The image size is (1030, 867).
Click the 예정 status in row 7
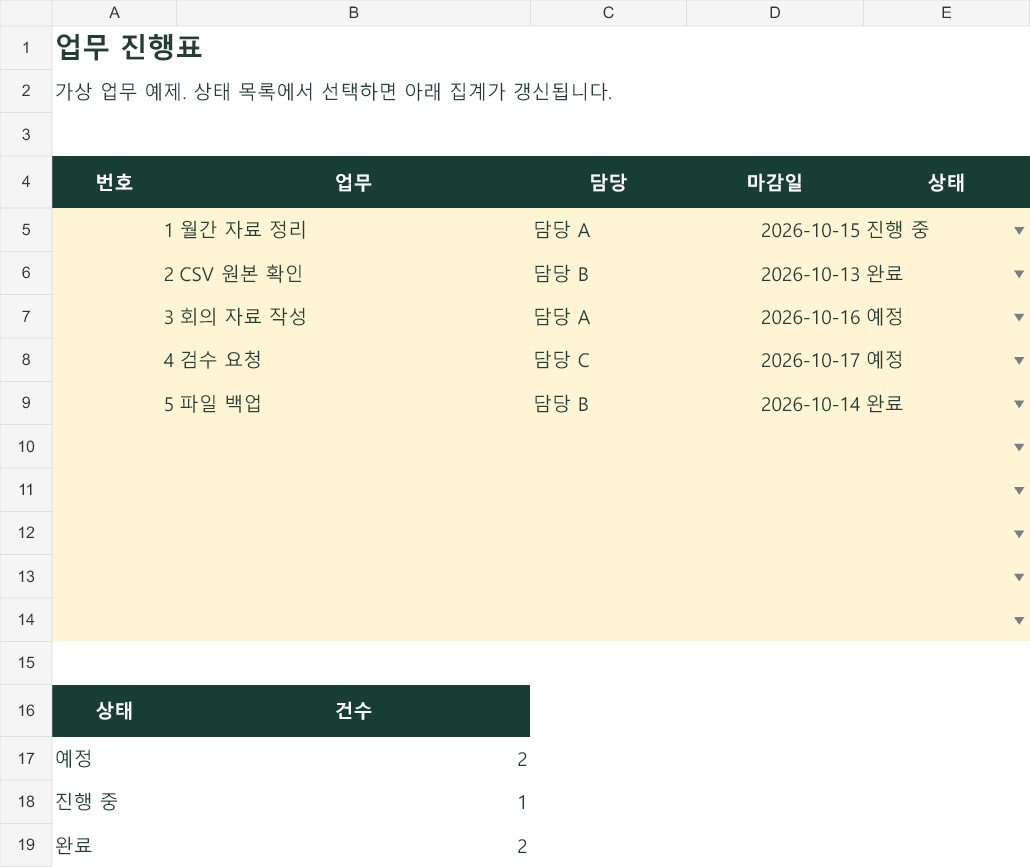click(x=884, y=317)
